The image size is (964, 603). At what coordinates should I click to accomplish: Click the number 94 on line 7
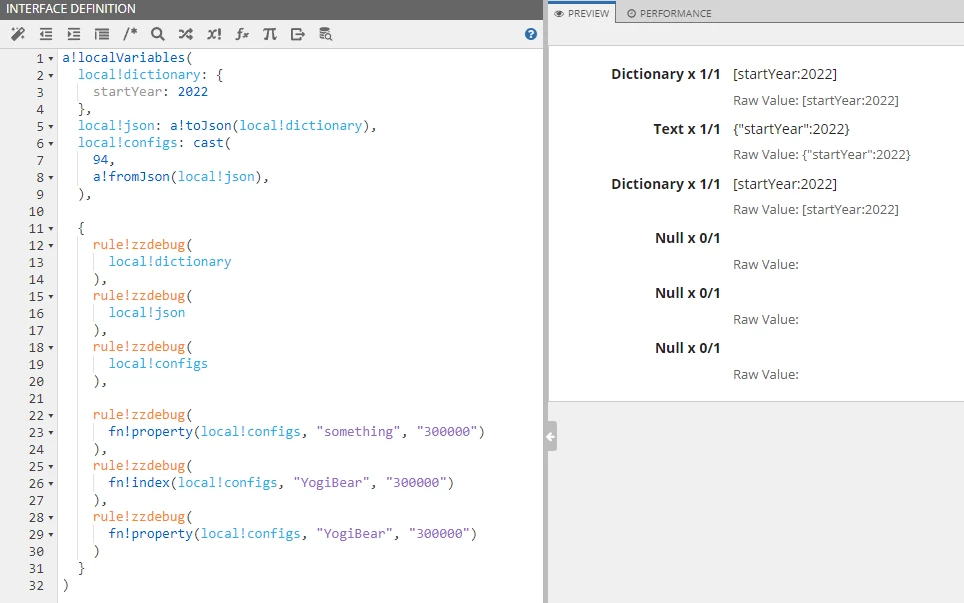click(100, 160)
